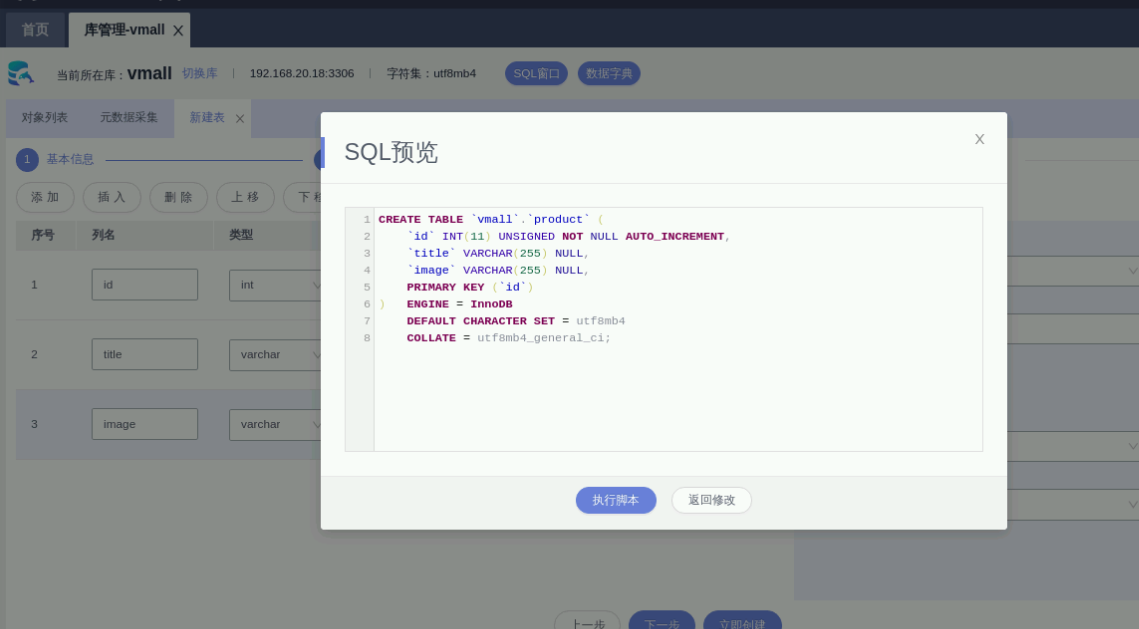The height and width of the screenshot is (629, 1139).
Task: Open the 首页 tab
Action: click(35, 30)
